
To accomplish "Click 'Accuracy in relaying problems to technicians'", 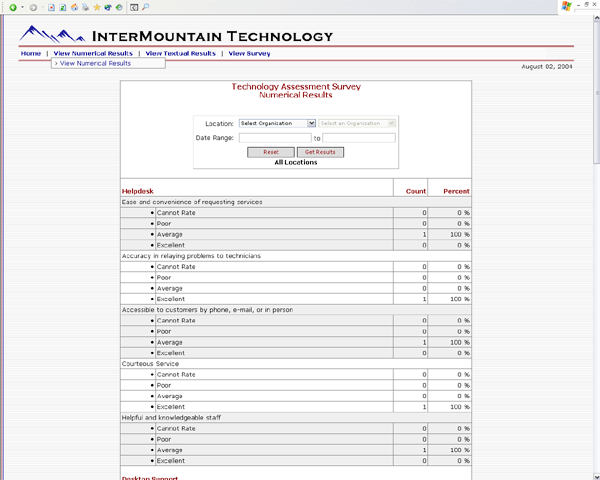I will click(191, 256).
